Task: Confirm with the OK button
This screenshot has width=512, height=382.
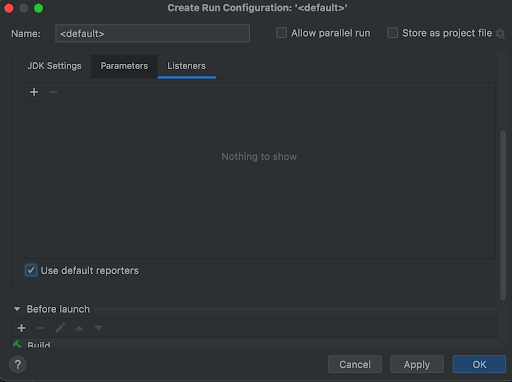Action: point(479,364)
